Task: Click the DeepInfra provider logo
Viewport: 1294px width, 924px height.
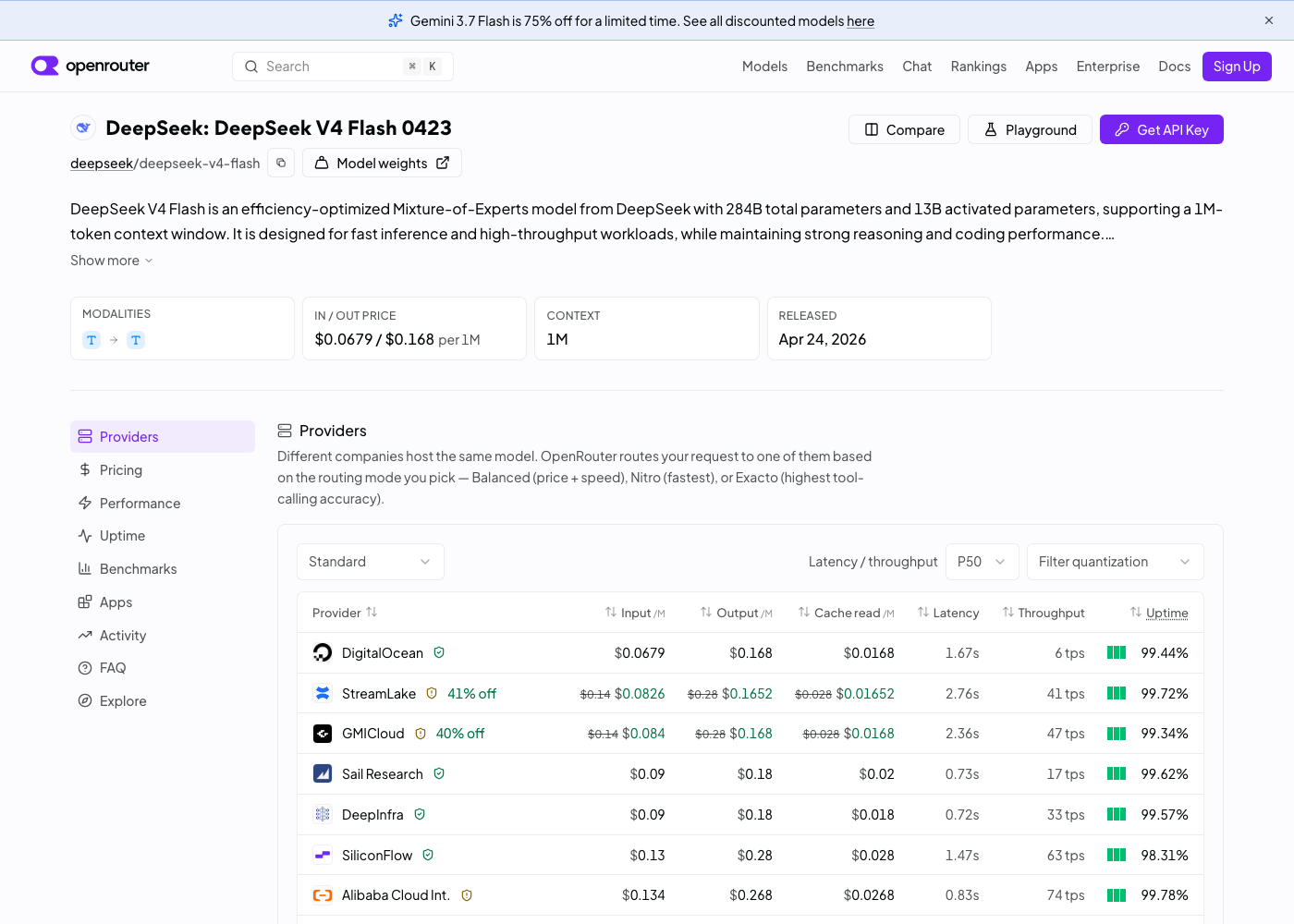Action: (323, 815)
